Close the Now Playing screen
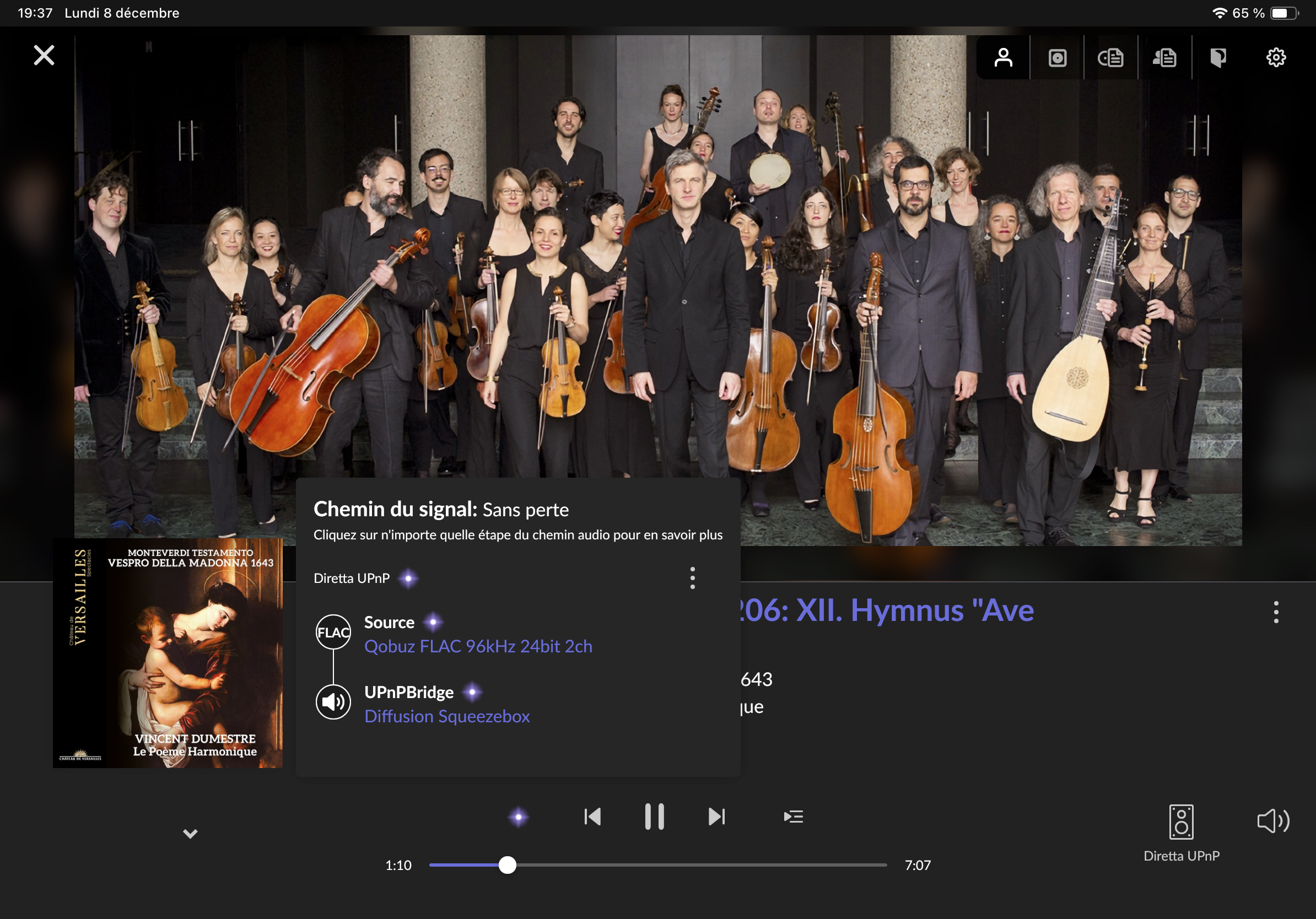Image resolution: width=1316 pixels, height=919 pixels. tap(44, 56)
